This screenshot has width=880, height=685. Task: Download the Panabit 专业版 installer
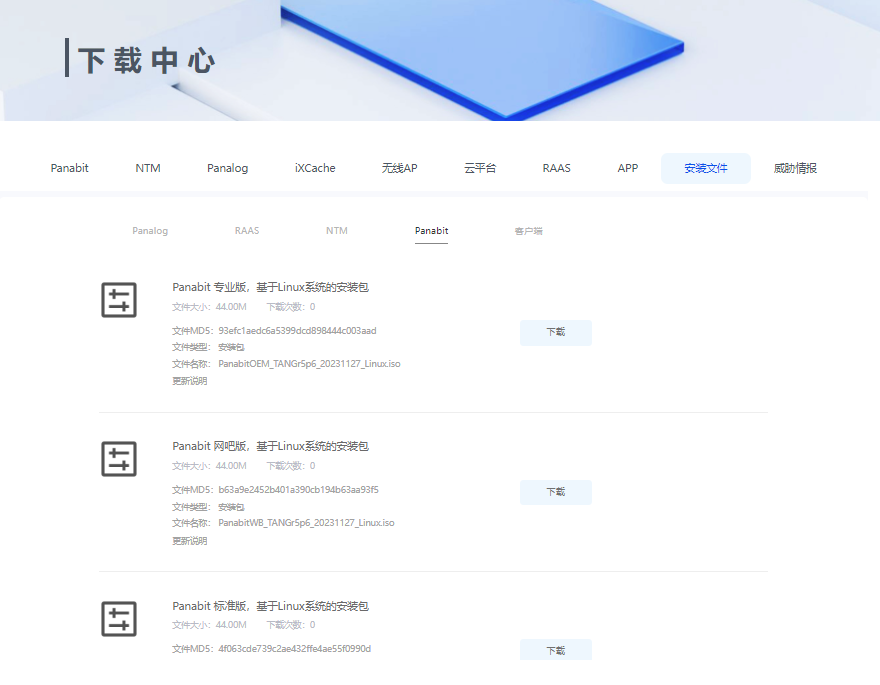(555, 333)
